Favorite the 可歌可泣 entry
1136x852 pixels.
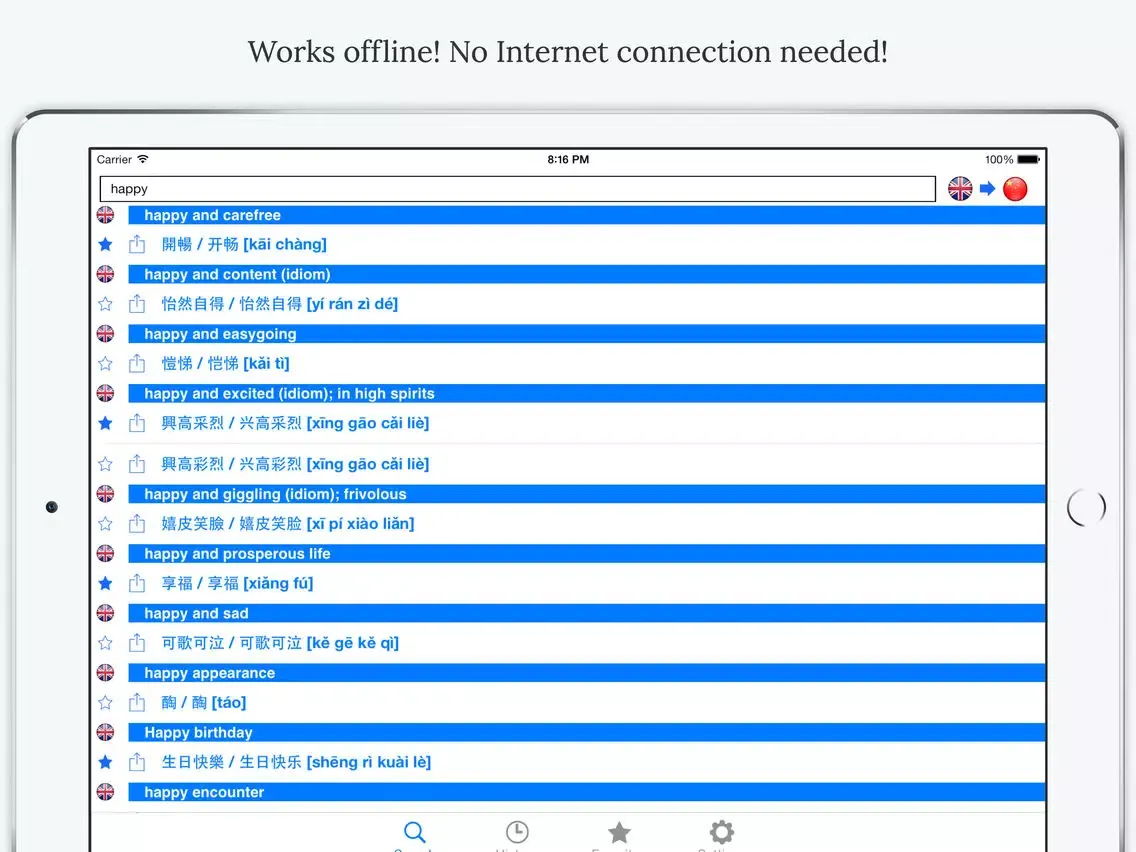[x=105, y=643]
